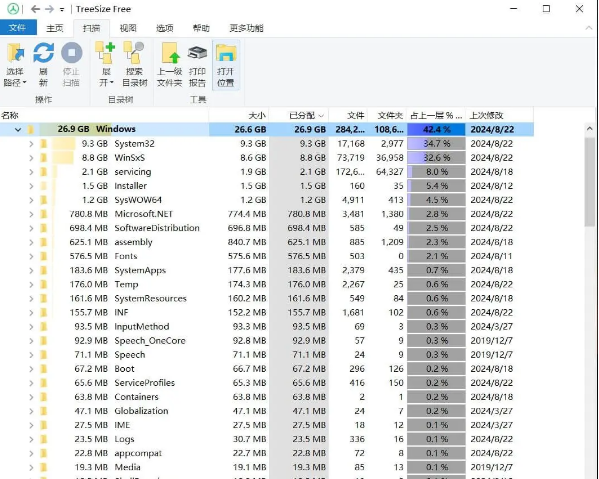Expand the servicing folder
Image resolution: width=599 pixels, height=479 pixels.
pyautogui.click(x=31, y=172)
